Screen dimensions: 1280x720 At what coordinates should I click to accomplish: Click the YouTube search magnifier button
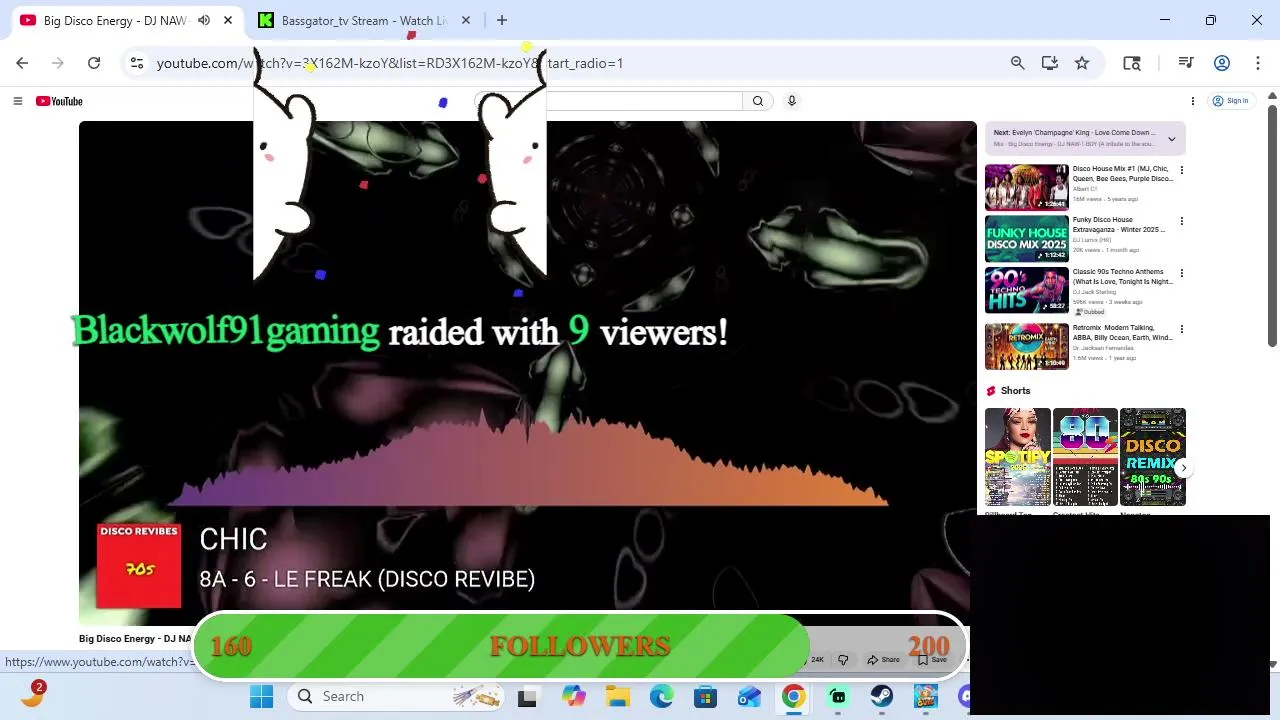758,101
